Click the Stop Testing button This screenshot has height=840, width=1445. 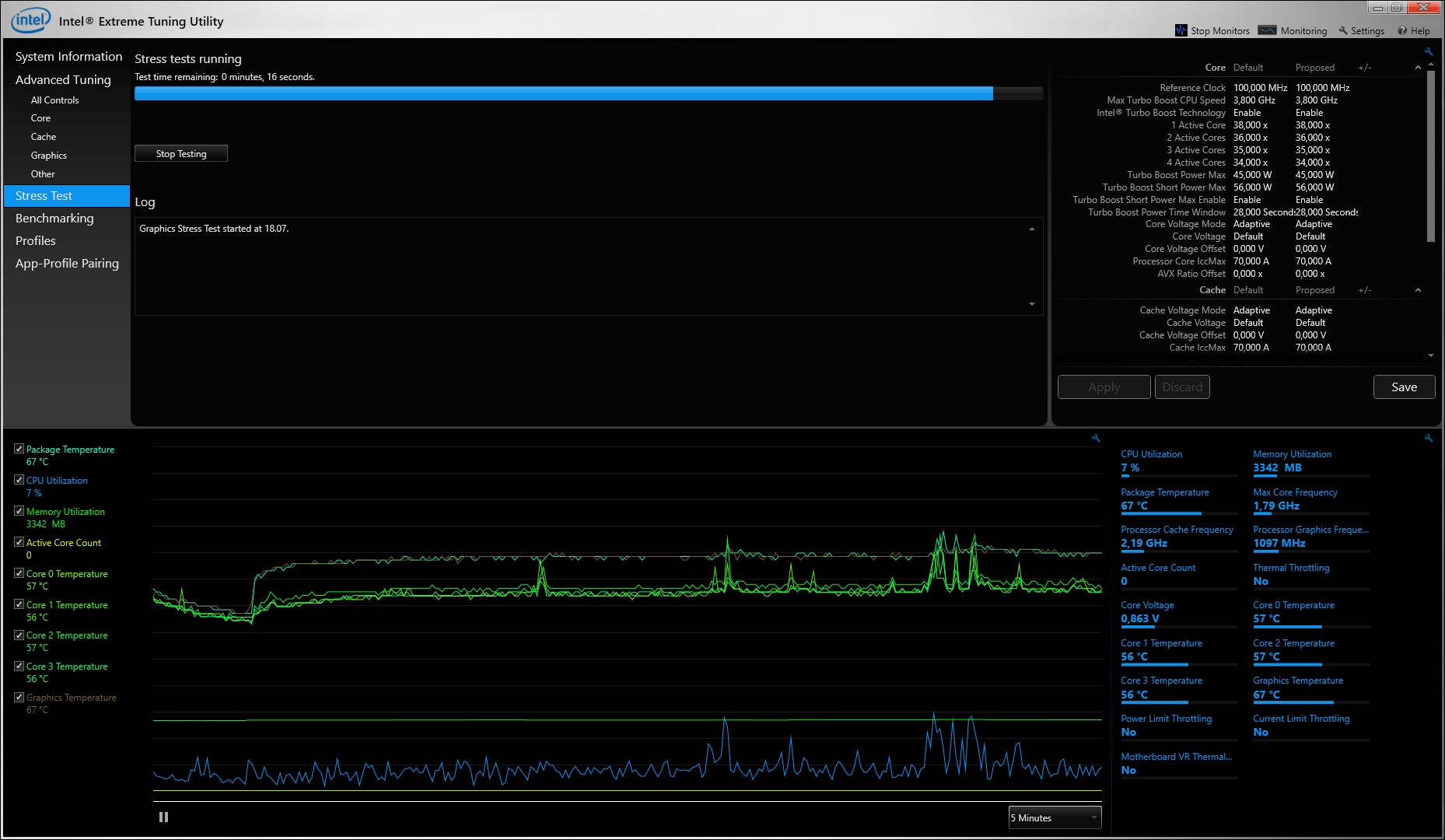(x=181, y=153)
